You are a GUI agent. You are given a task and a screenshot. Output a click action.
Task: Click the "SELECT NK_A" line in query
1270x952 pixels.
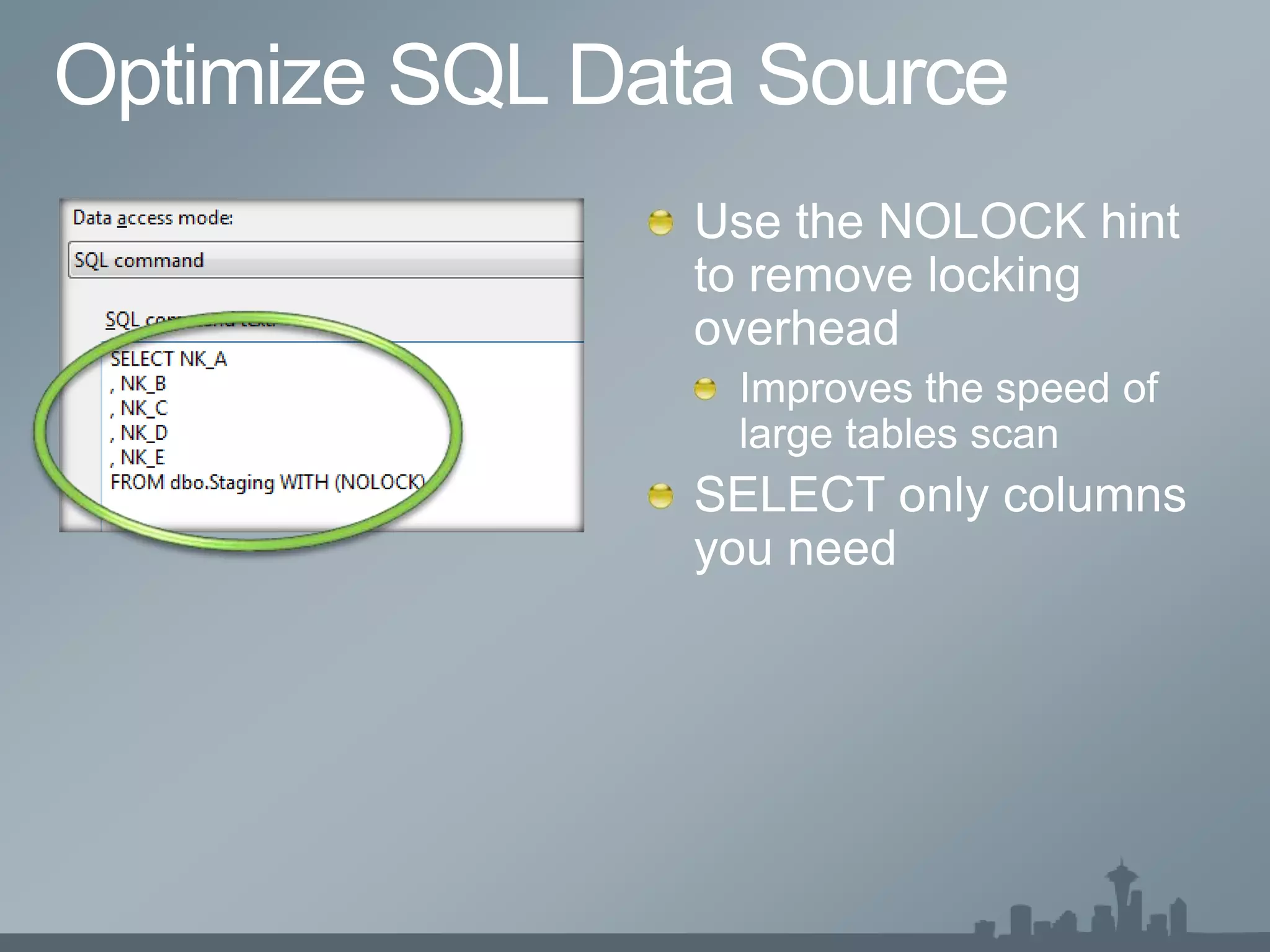(x=169, y=359)
